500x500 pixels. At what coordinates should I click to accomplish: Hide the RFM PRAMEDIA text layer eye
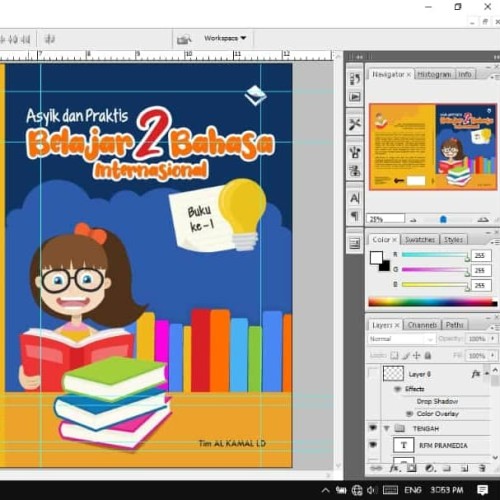[x=373, y=444]
